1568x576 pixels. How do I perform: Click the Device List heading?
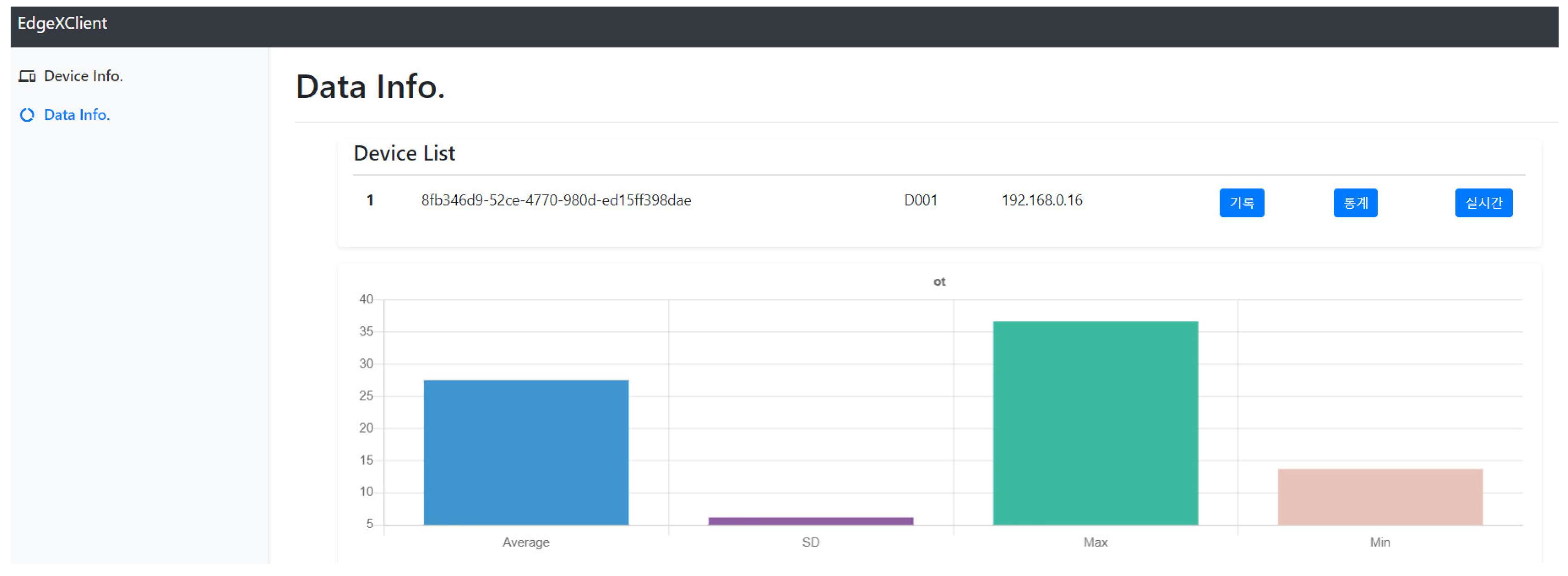pyautogui.click(x=404, y=154)
